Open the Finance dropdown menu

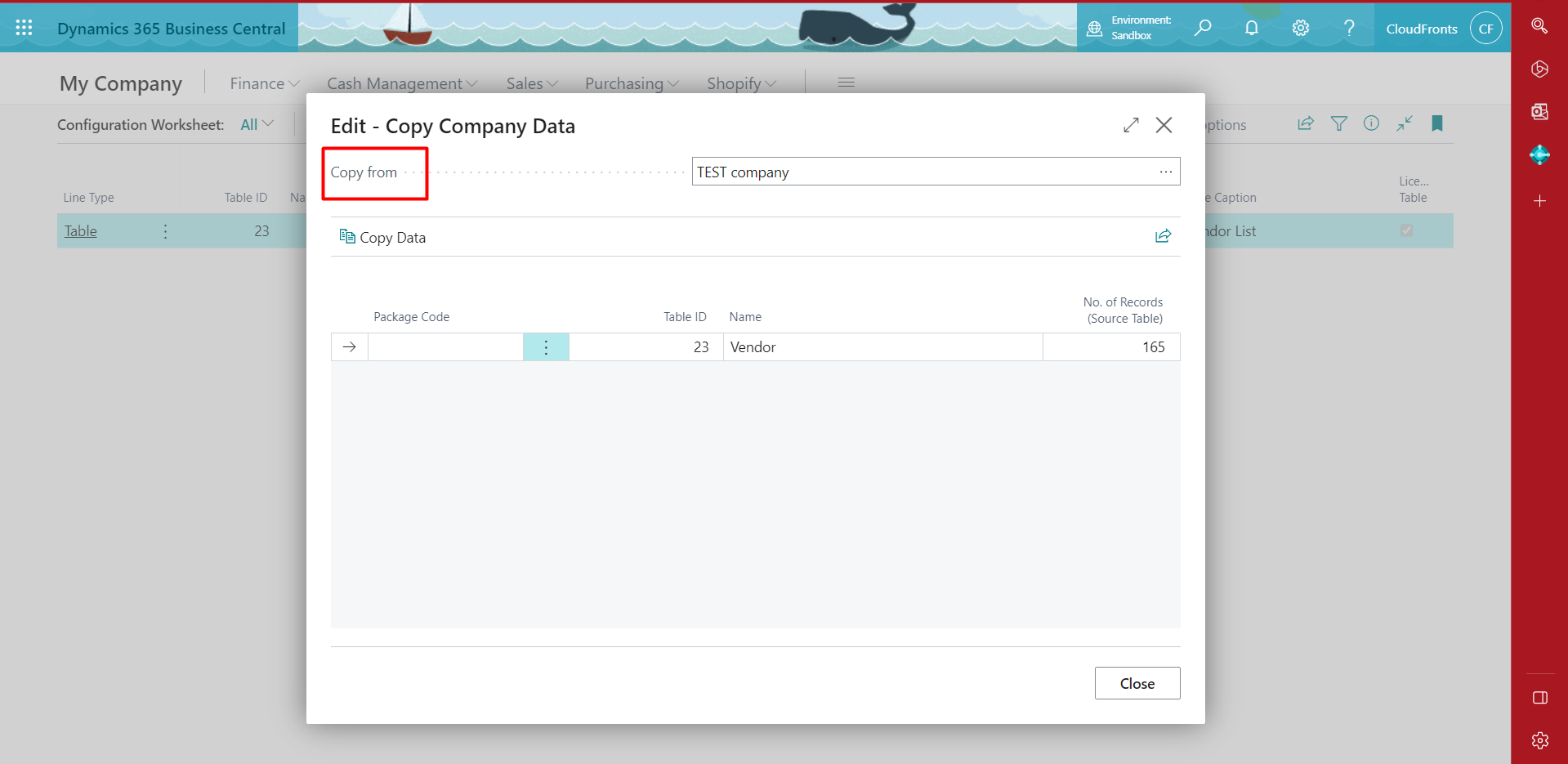[x=264, y=83]
